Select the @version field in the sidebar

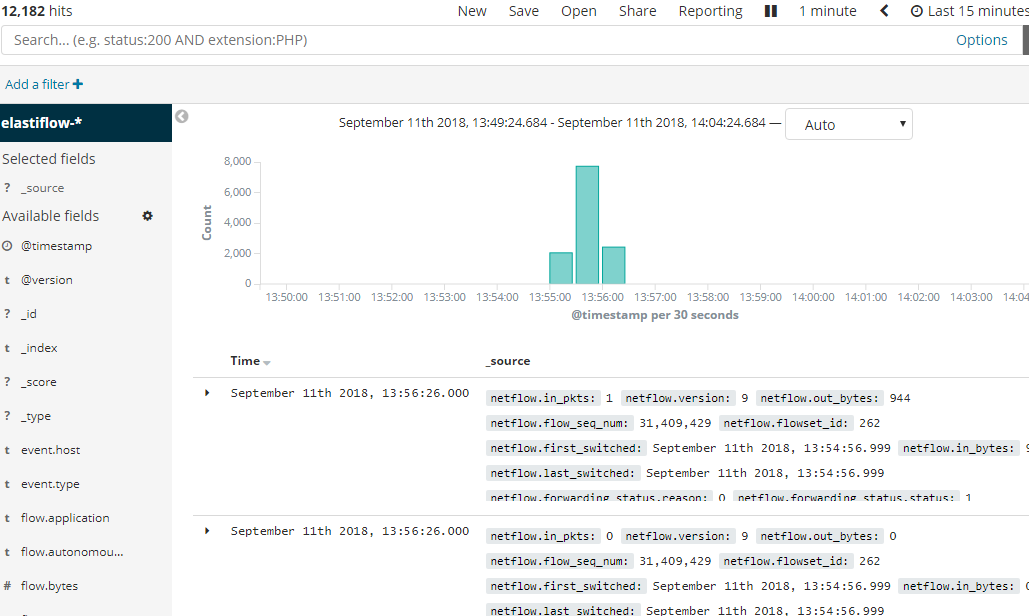[x=47, y=280]
